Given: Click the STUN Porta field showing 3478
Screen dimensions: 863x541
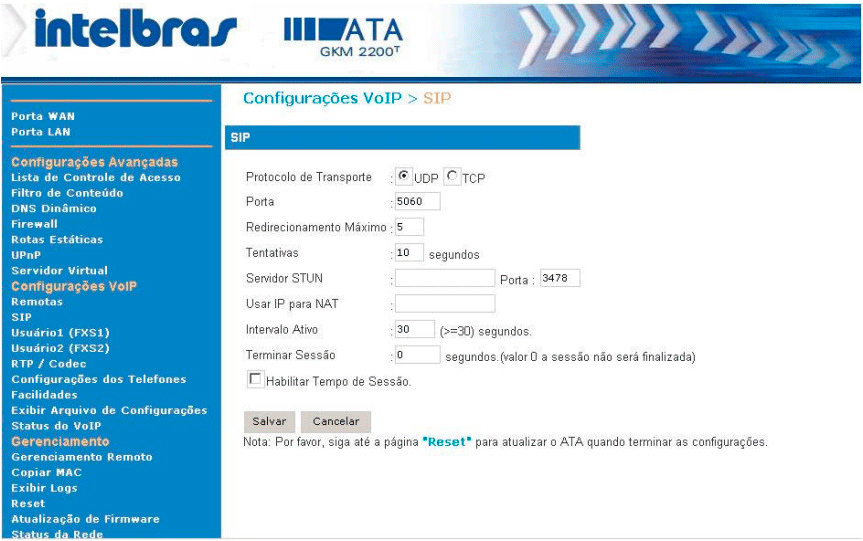Looking at the screenshot, I should coord(560,278).
